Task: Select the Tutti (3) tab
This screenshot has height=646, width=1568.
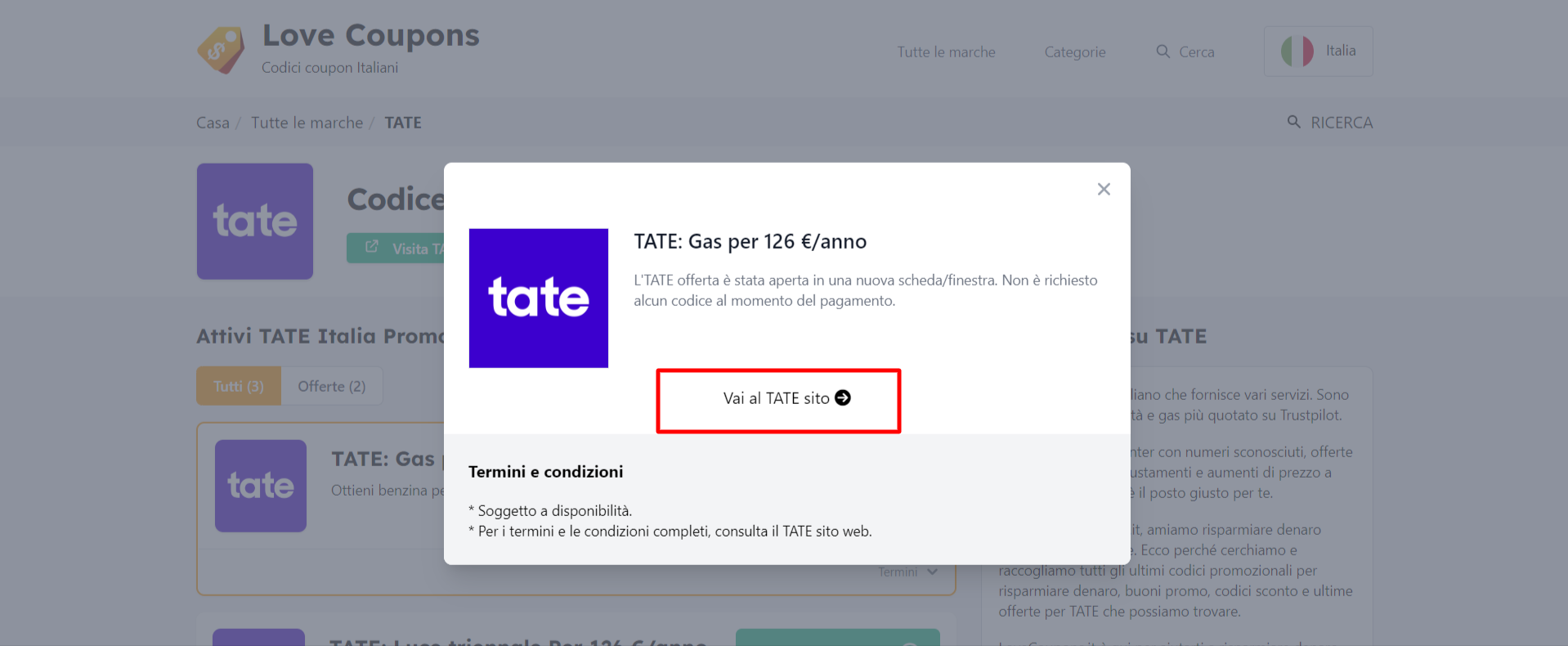Action: coord(239,386)
